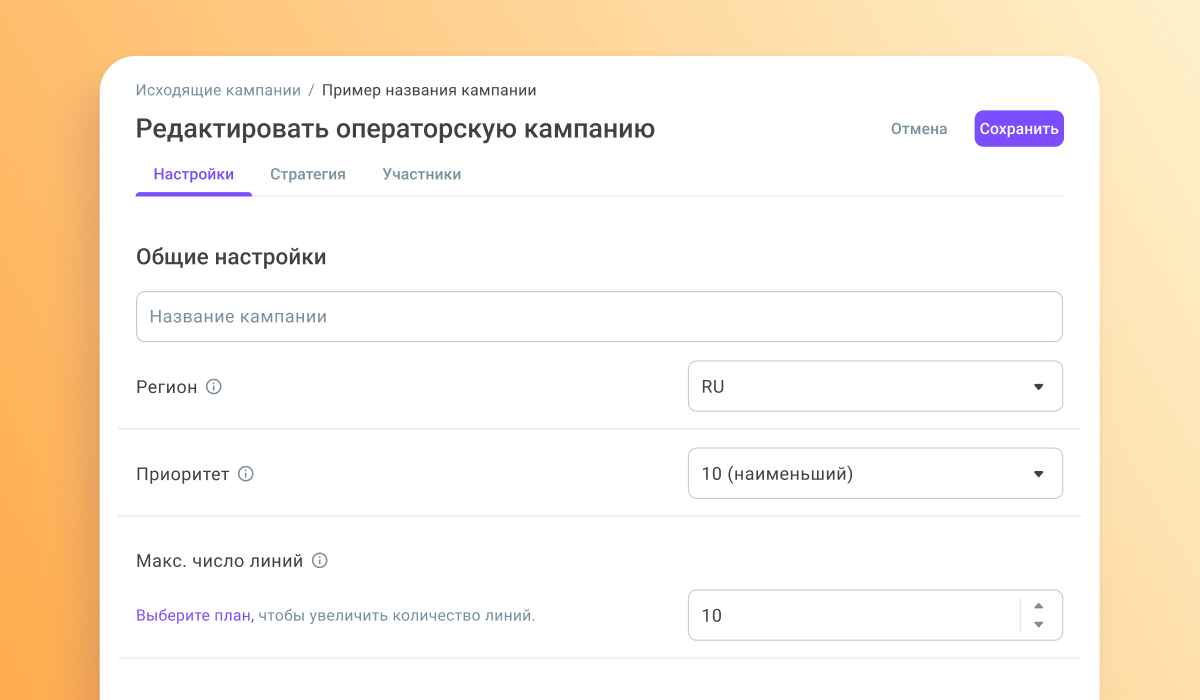Screen dimensions: 1200x700
Task: Switch to the Стратегия tab
Action: [308, 174]
